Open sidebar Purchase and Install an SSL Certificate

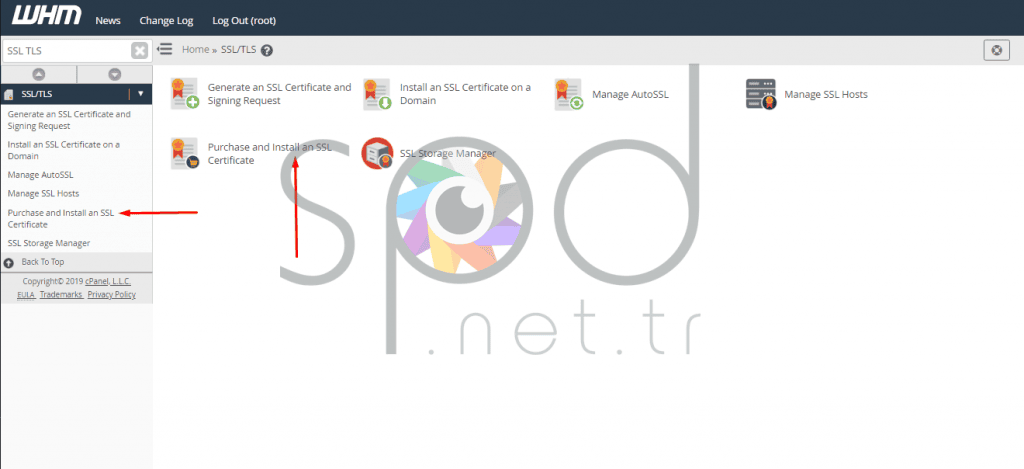60,218
